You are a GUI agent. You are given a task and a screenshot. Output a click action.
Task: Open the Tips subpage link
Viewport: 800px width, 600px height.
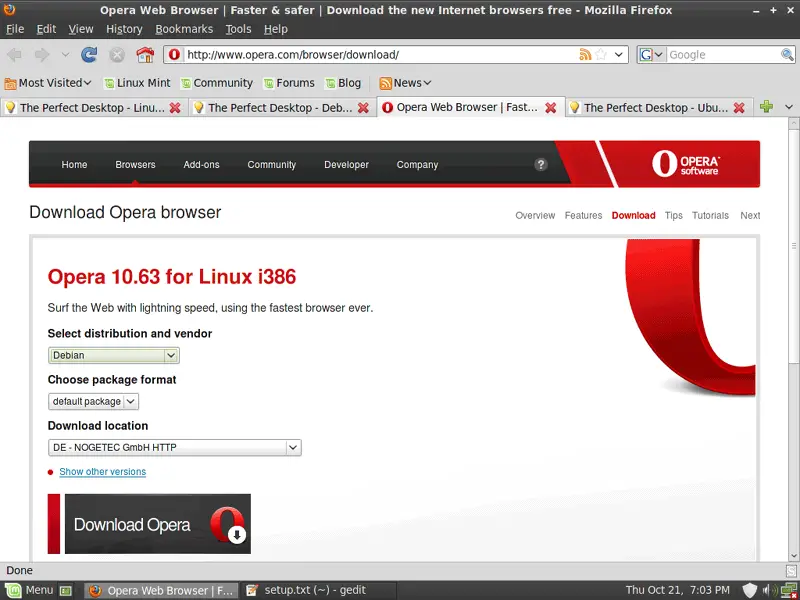tap(673, 215)
